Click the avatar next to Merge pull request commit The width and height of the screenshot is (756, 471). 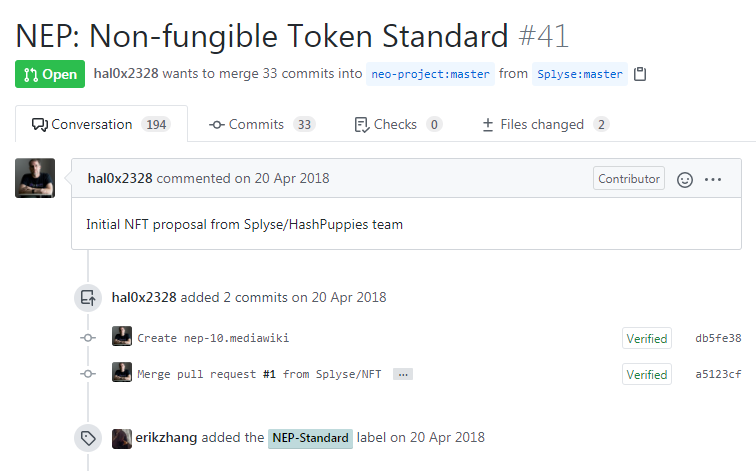pos(122,373)
